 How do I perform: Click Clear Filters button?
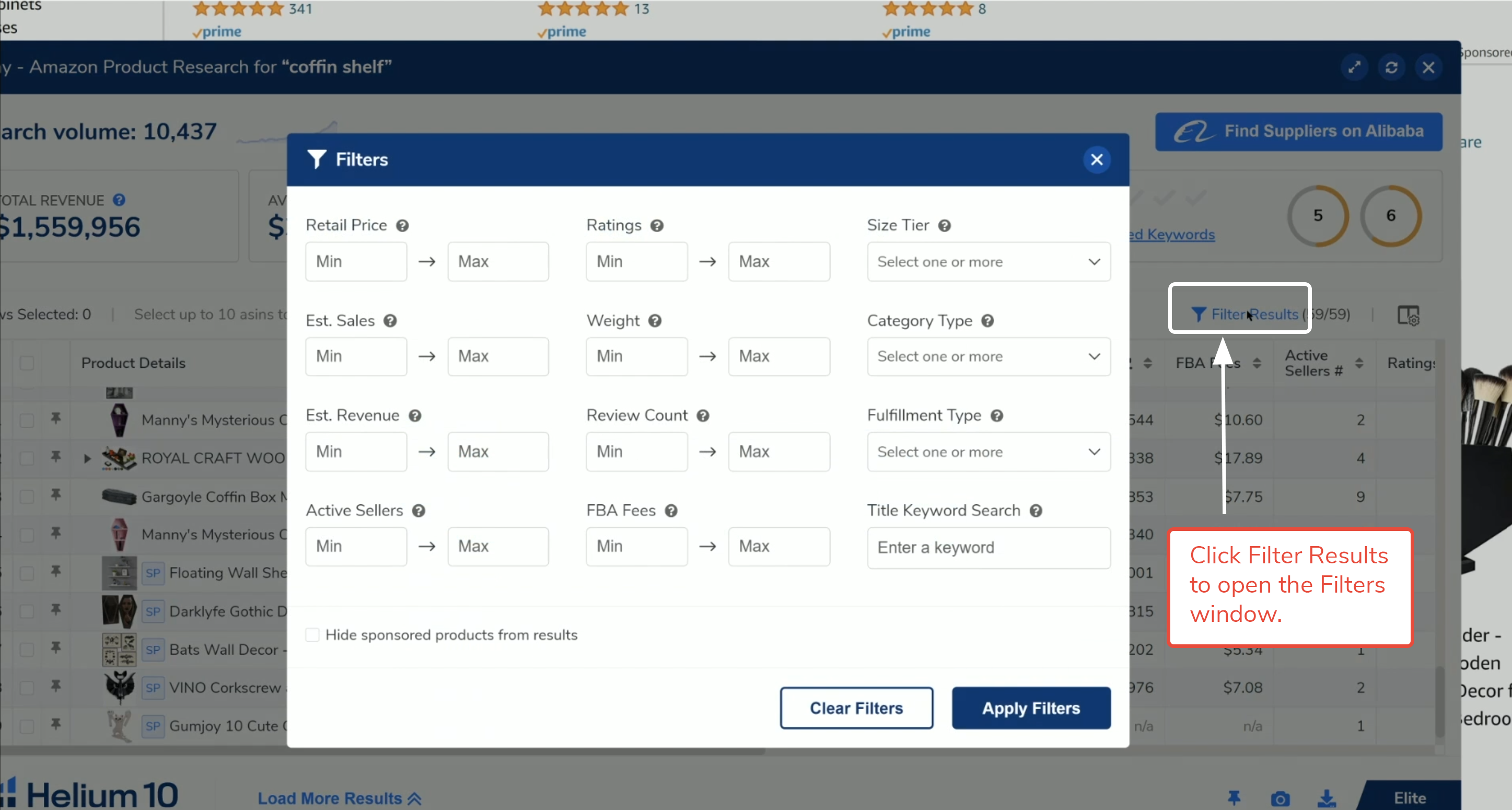pos(856,708)
